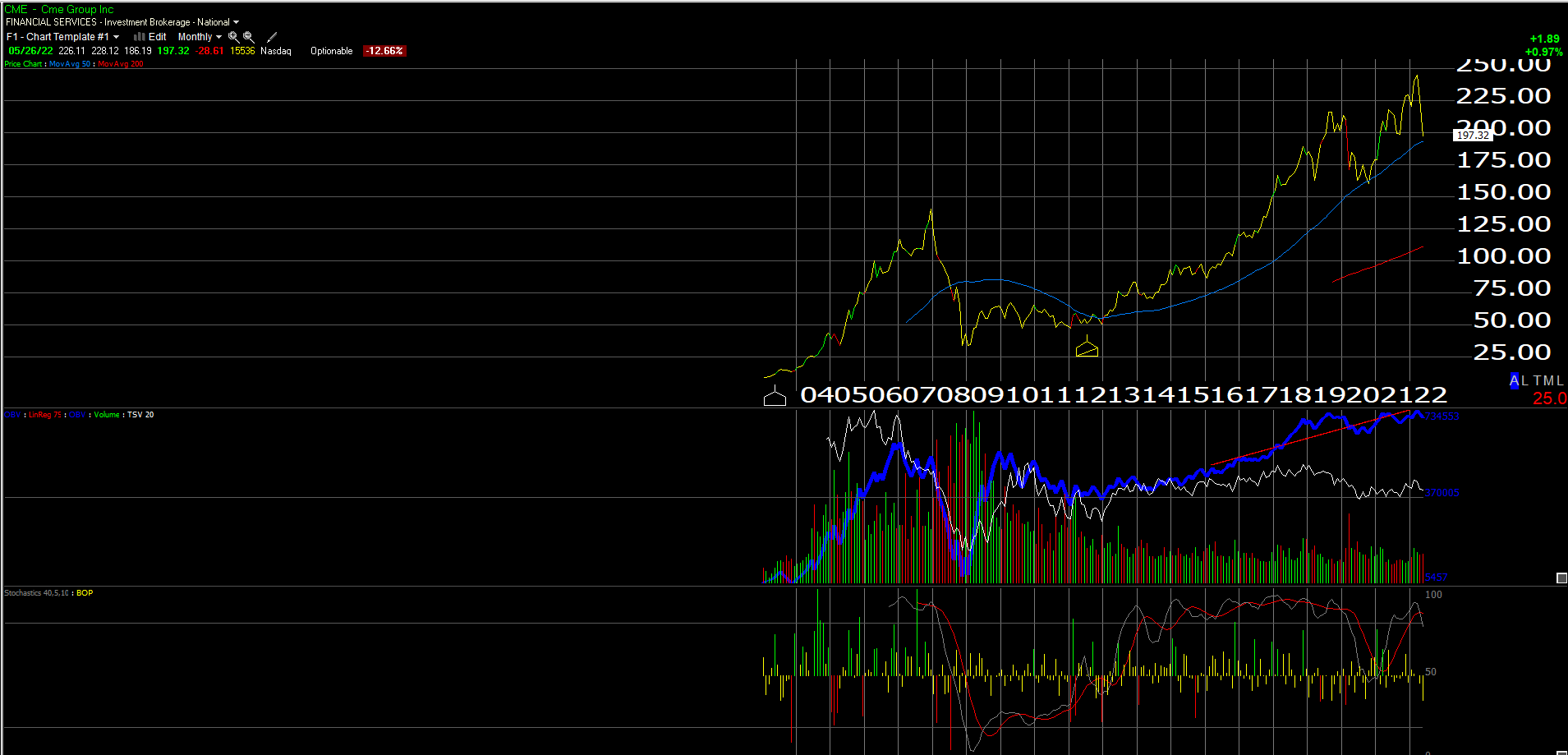Click the last price 197.32 in data row

pos(173,51)
